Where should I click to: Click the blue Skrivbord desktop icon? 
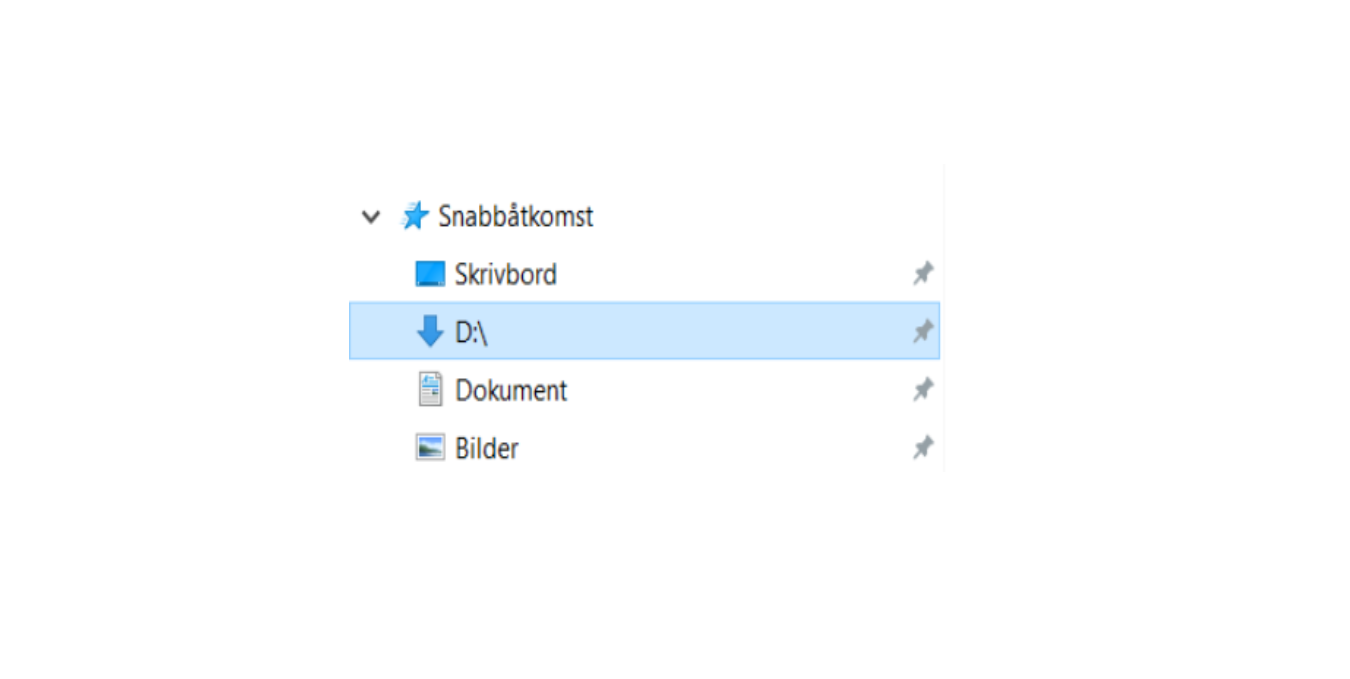(430, 274)
